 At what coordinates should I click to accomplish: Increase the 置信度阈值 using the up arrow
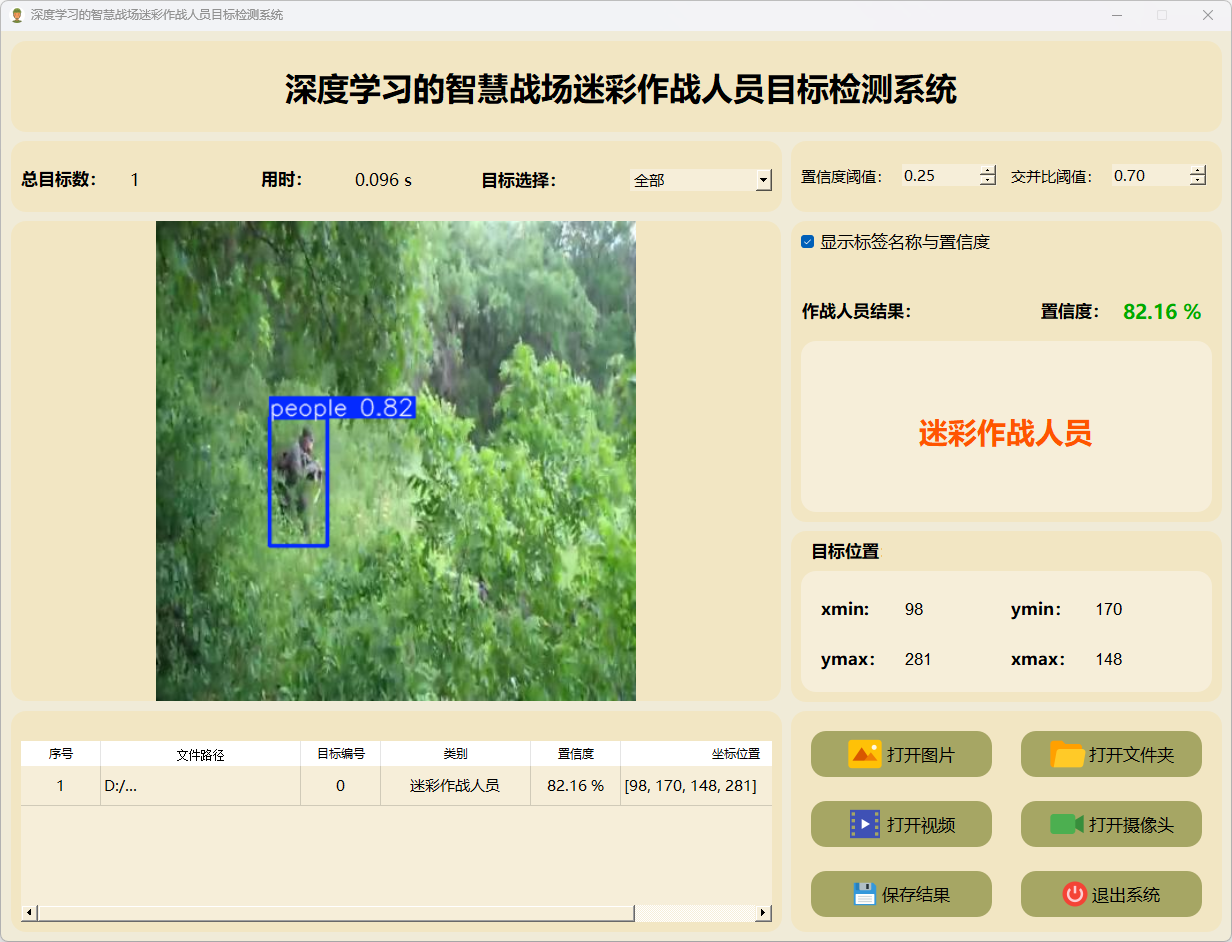(988, 170)
